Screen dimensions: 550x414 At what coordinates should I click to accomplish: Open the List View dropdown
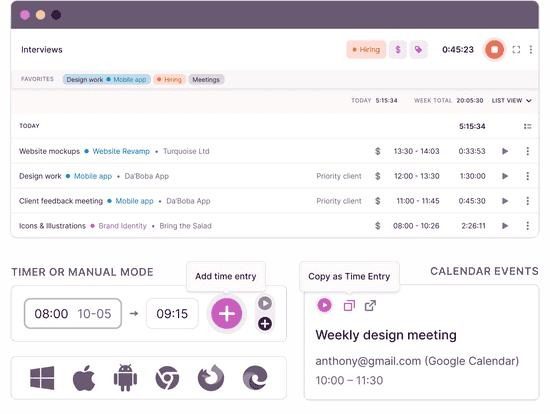[x=511, y=101]
